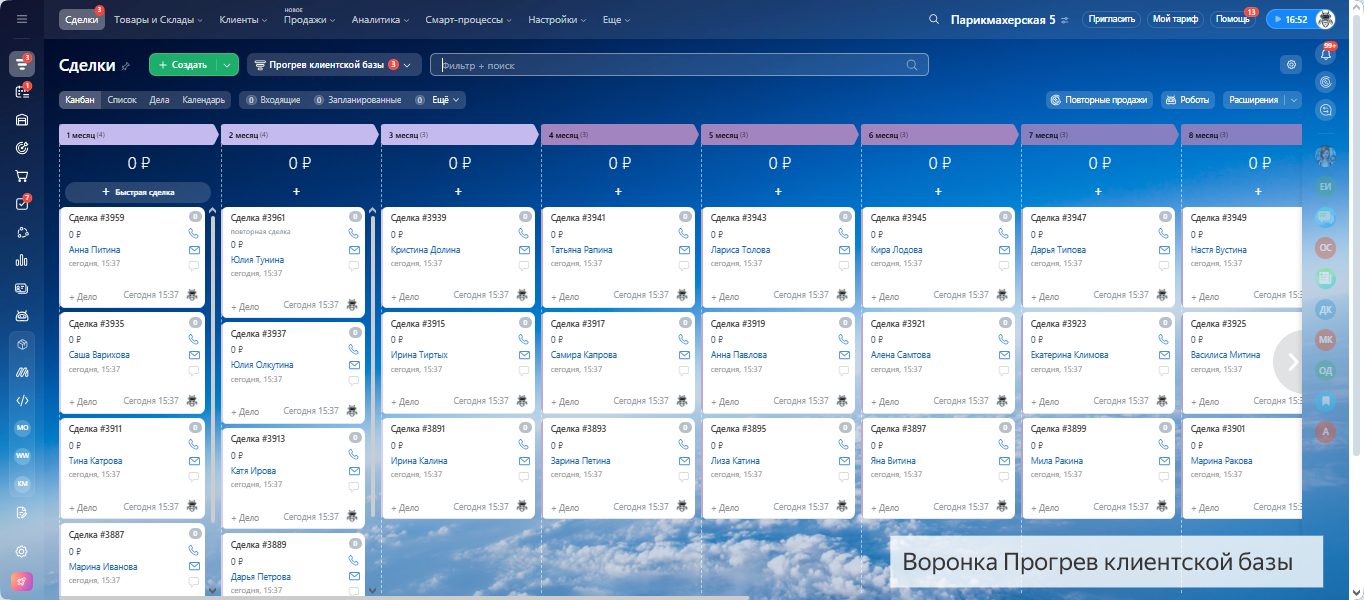Add Дело on Сделка #3939 card
Screen dimensions: 1364x600
405,297
